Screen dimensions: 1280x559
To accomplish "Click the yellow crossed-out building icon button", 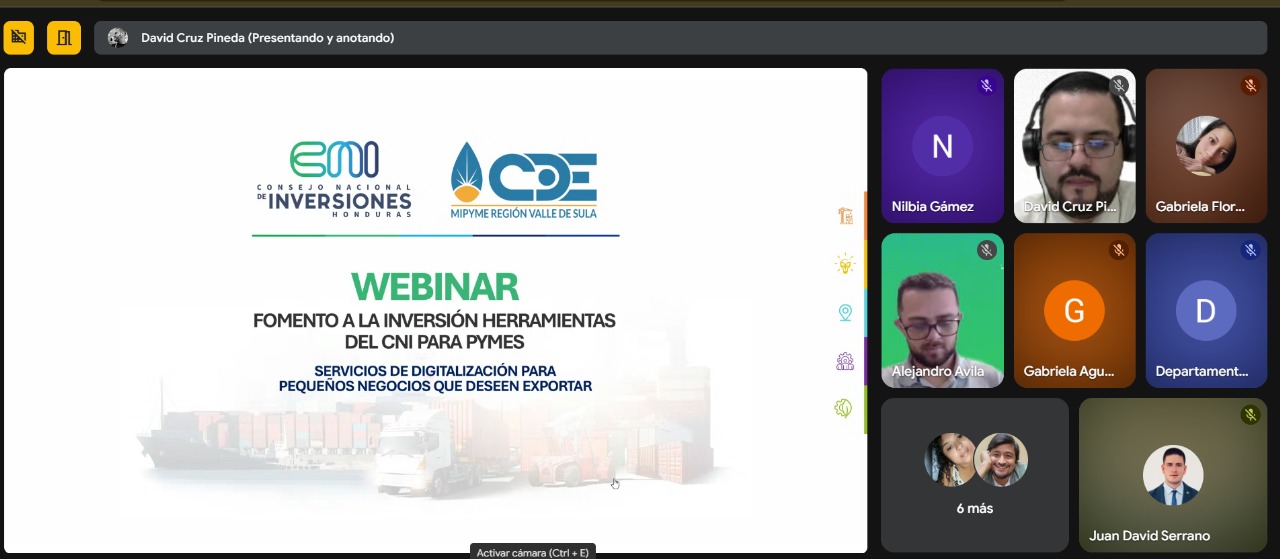I will pos(18,38).
